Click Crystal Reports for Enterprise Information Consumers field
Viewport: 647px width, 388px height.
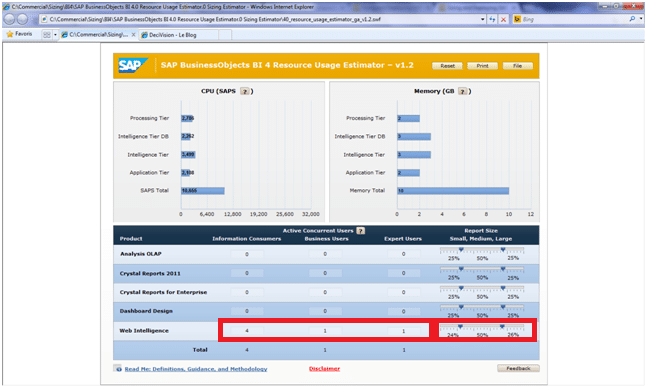tap(247, 292)
